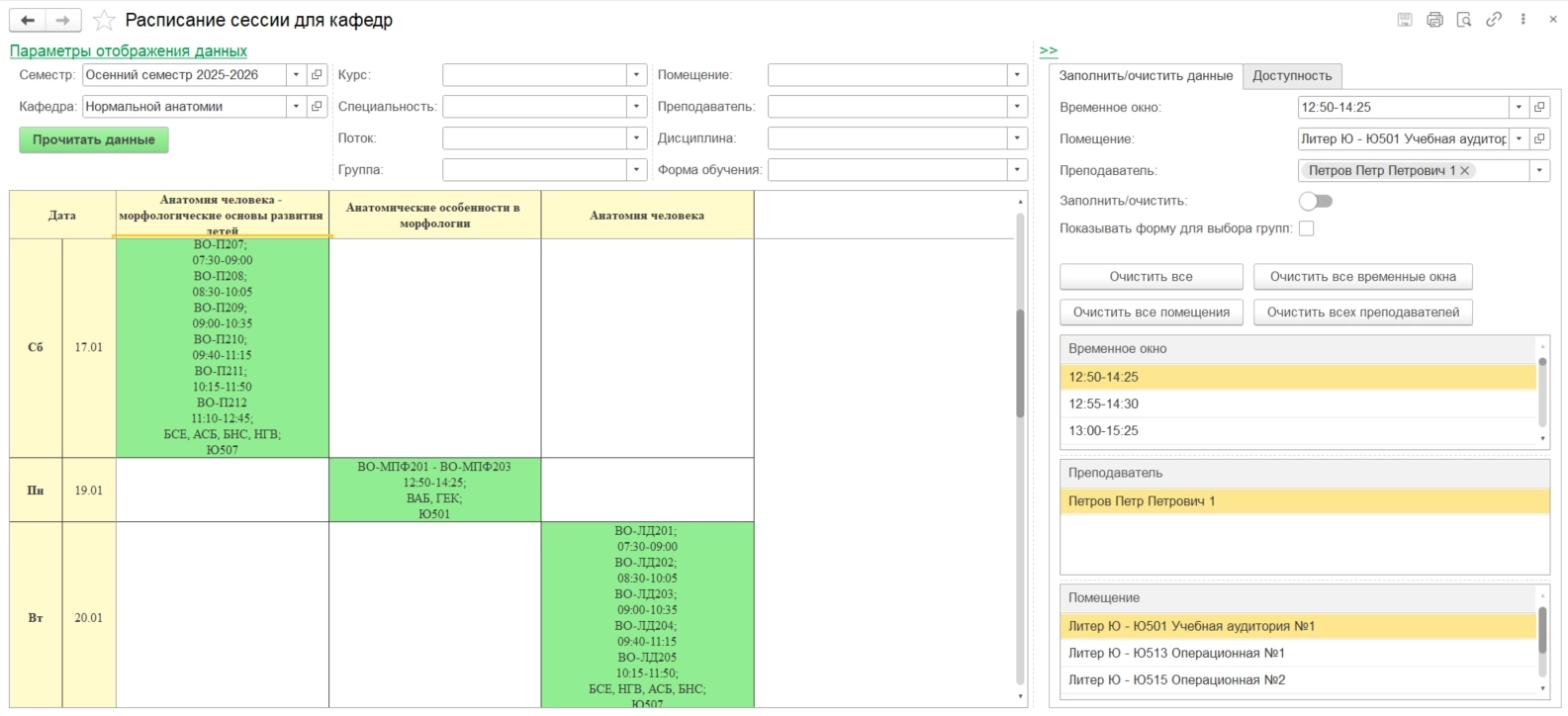Add form to favorites with star icon

point(104,20)
